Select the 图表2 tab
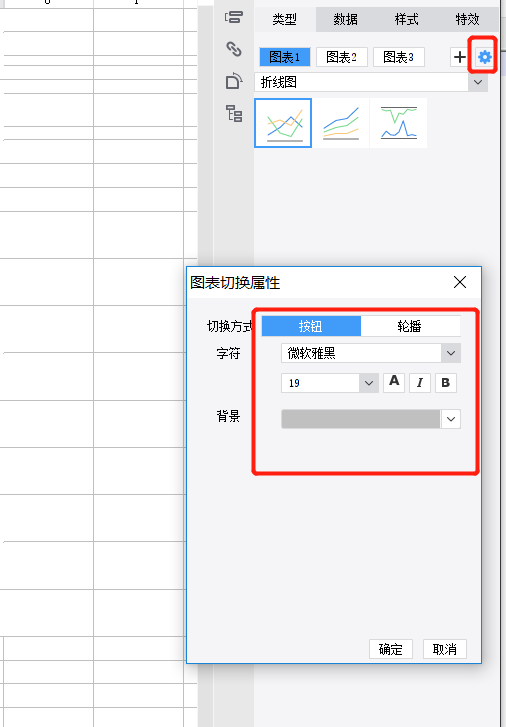Screen dimensions: 506x727 click(x=342, y=57)
